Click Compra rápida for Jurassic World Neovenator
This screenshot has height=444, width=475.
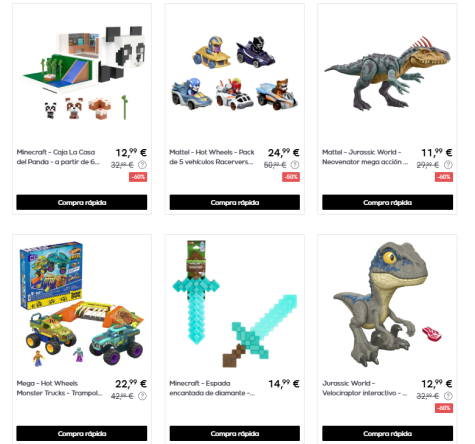pos(388,202)
